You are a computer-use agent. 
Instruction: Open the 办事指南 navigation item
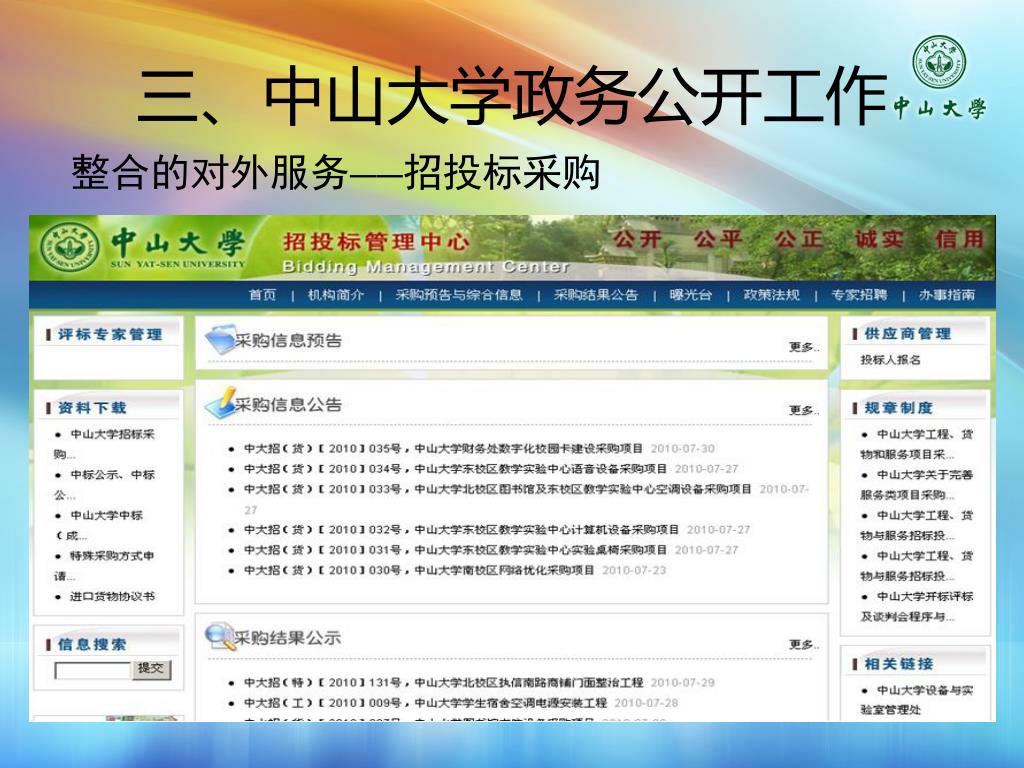click(x=947, y=295)
